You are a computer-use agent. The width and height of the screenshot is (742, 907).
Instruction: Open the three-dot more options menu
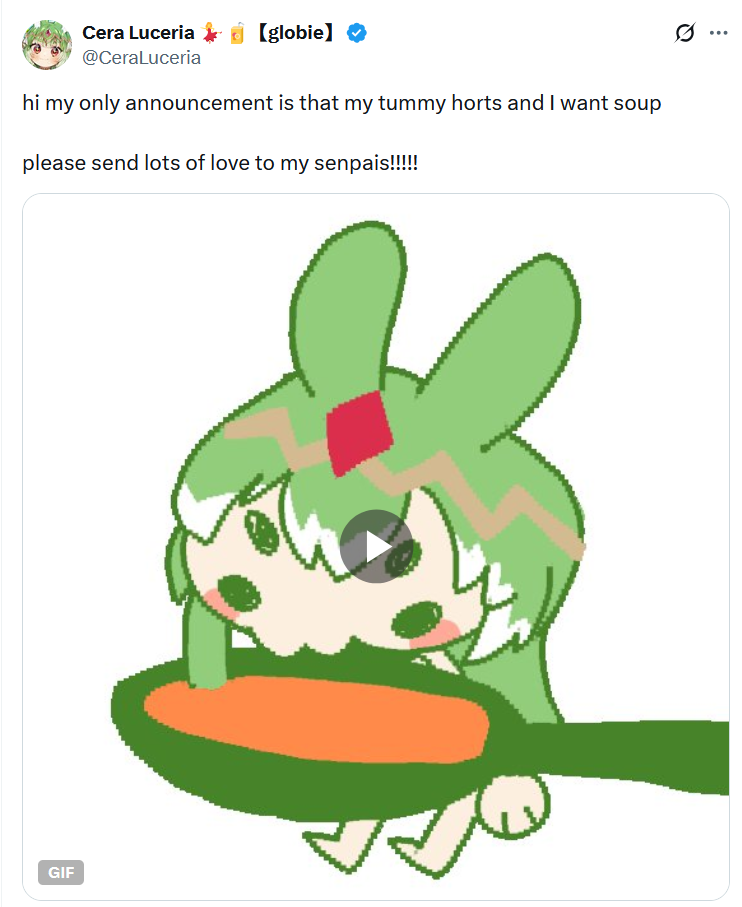(x=718, y=33)
